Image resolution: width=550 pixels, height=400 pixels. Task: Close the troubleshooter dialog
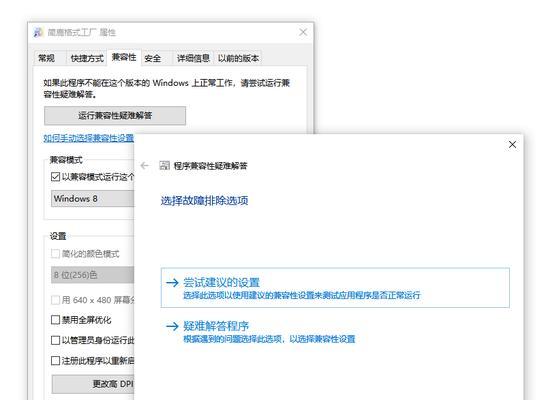point(512,145)
